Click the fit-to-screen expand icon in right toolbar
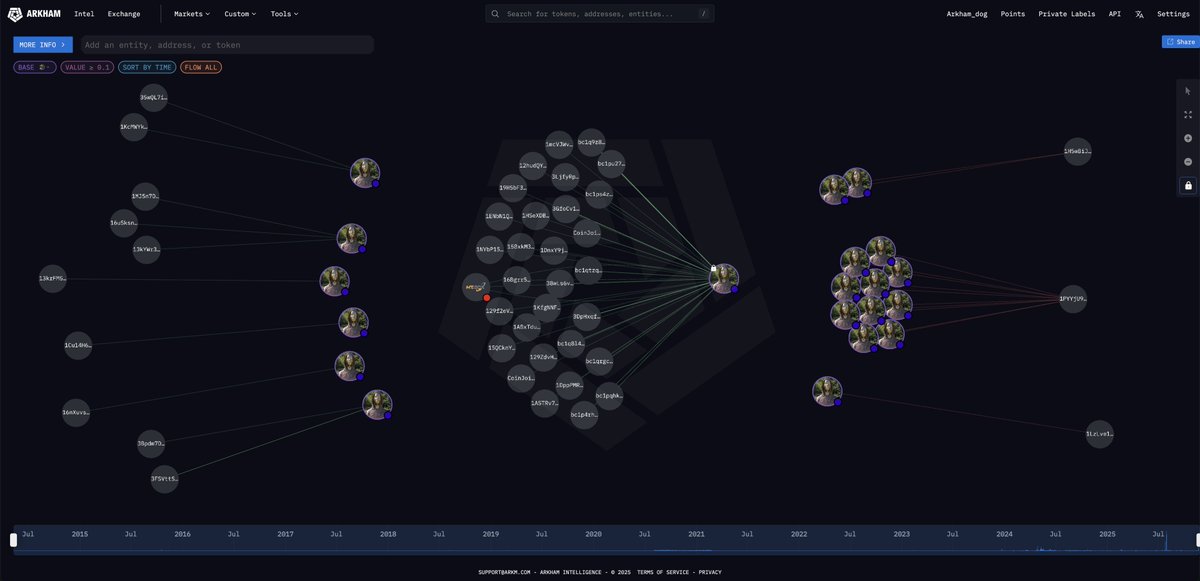The width and height of the screenshot is (1200, 581). coord(1188,114)
